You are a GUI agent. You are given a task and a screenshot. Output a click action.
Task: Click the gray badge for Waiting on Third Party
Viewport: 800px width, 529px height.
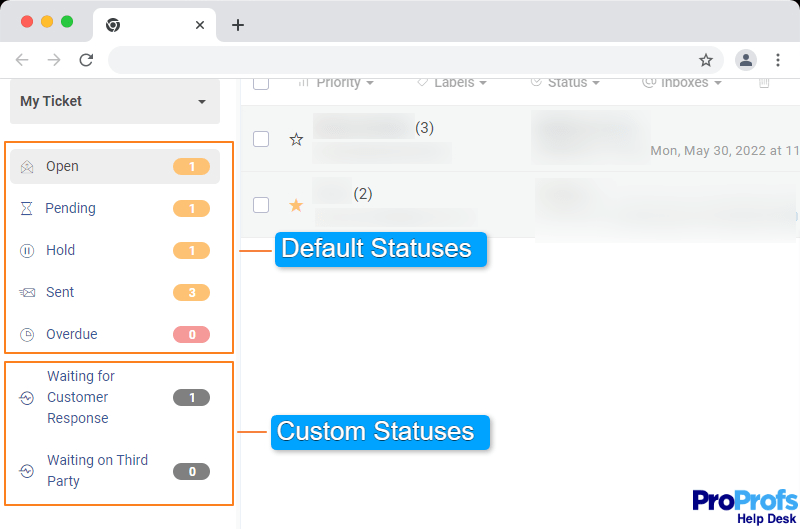[191, 471]
